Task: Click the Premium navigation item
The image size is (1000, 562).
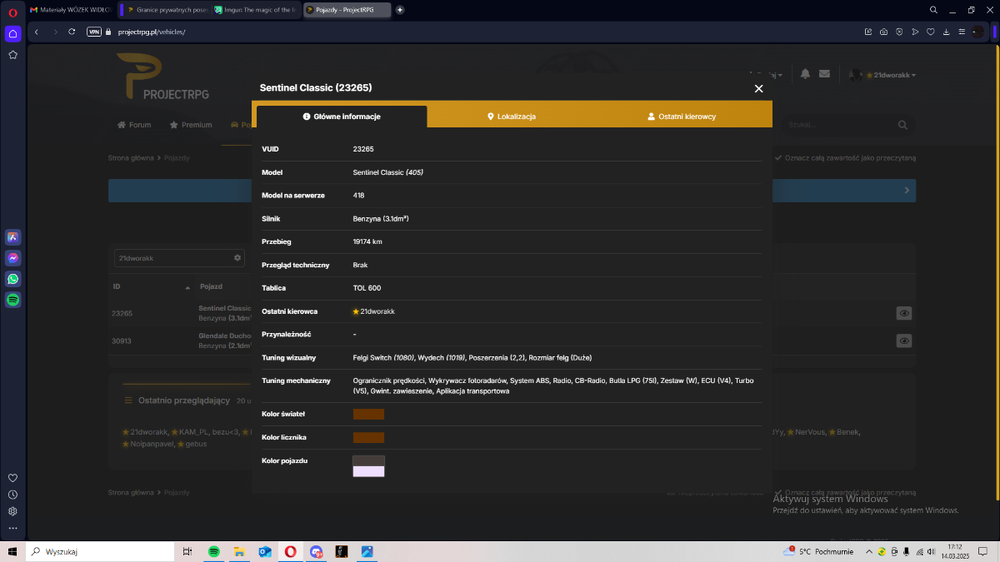Action: (191, 125)
